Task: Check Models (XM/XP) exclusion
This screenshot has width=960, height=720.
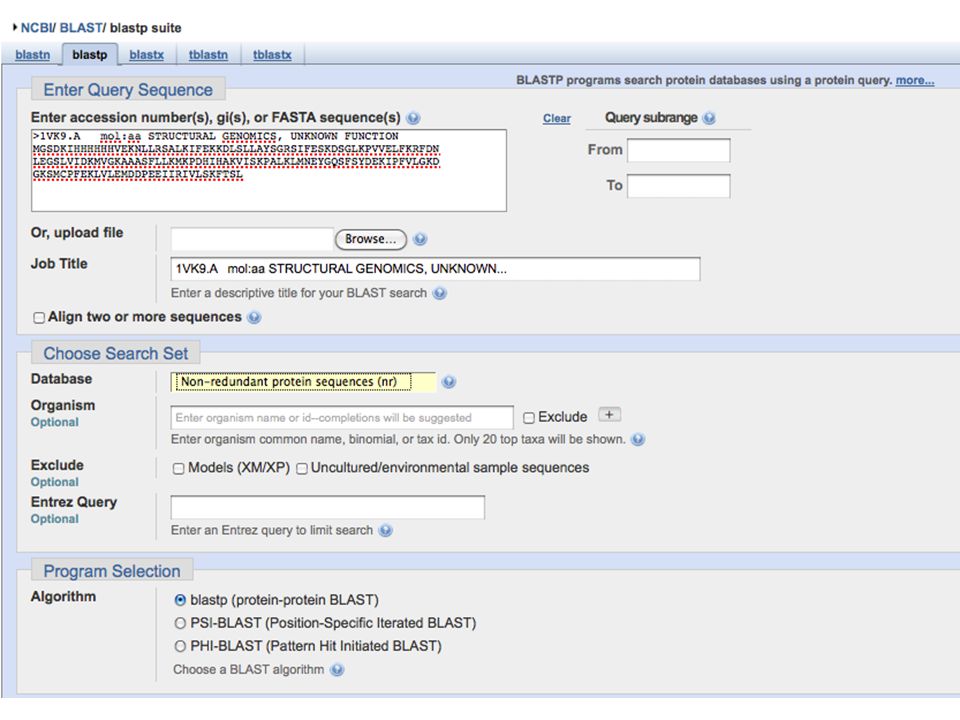Action: coord(178,469)
